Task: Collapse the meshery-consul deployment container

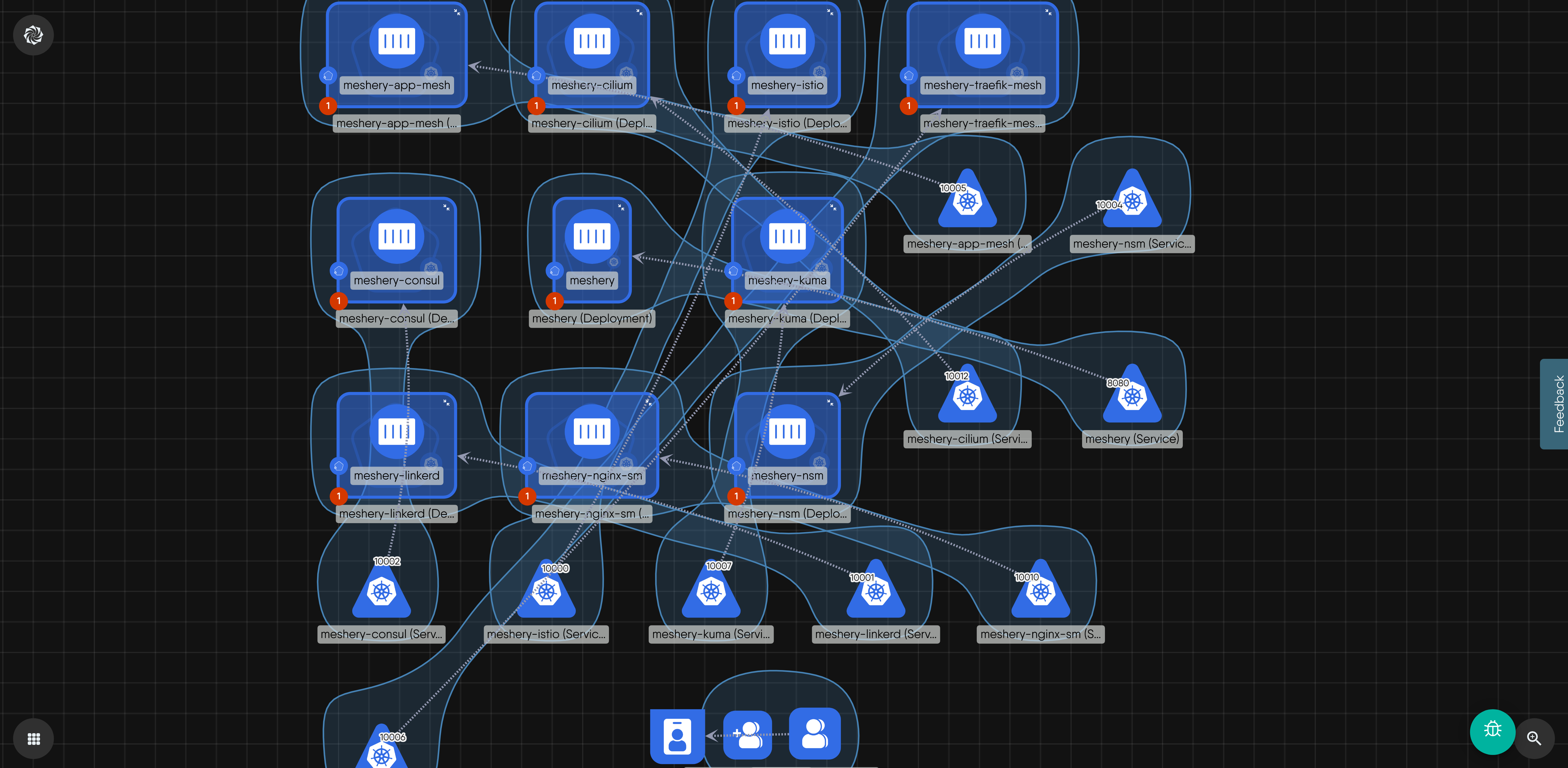Action: coord(446,207)
